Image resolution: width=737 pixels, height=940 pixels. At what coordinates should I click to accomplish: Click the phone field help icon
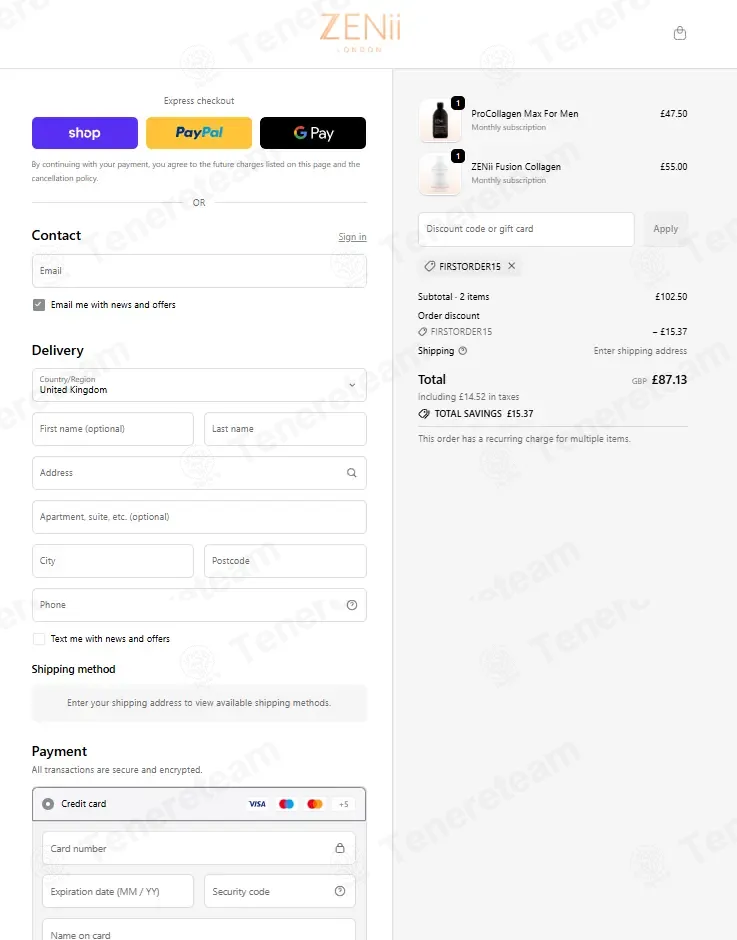[351, 605]
